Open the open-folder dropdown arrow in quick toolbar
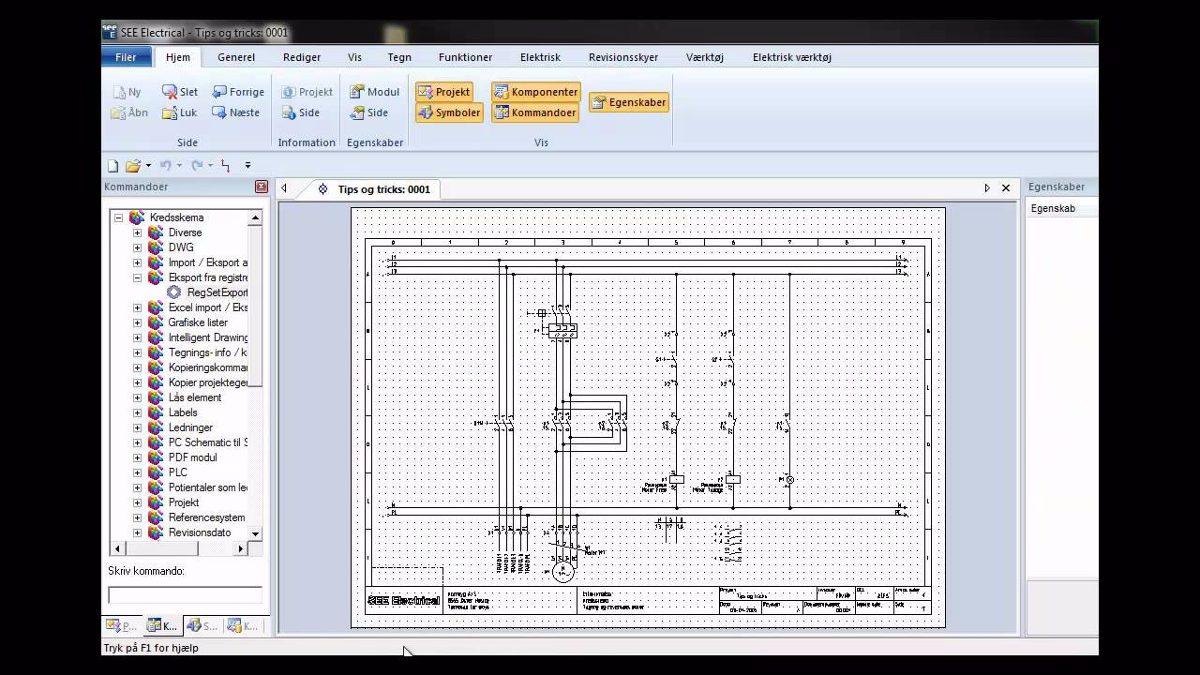 (148, 166)
